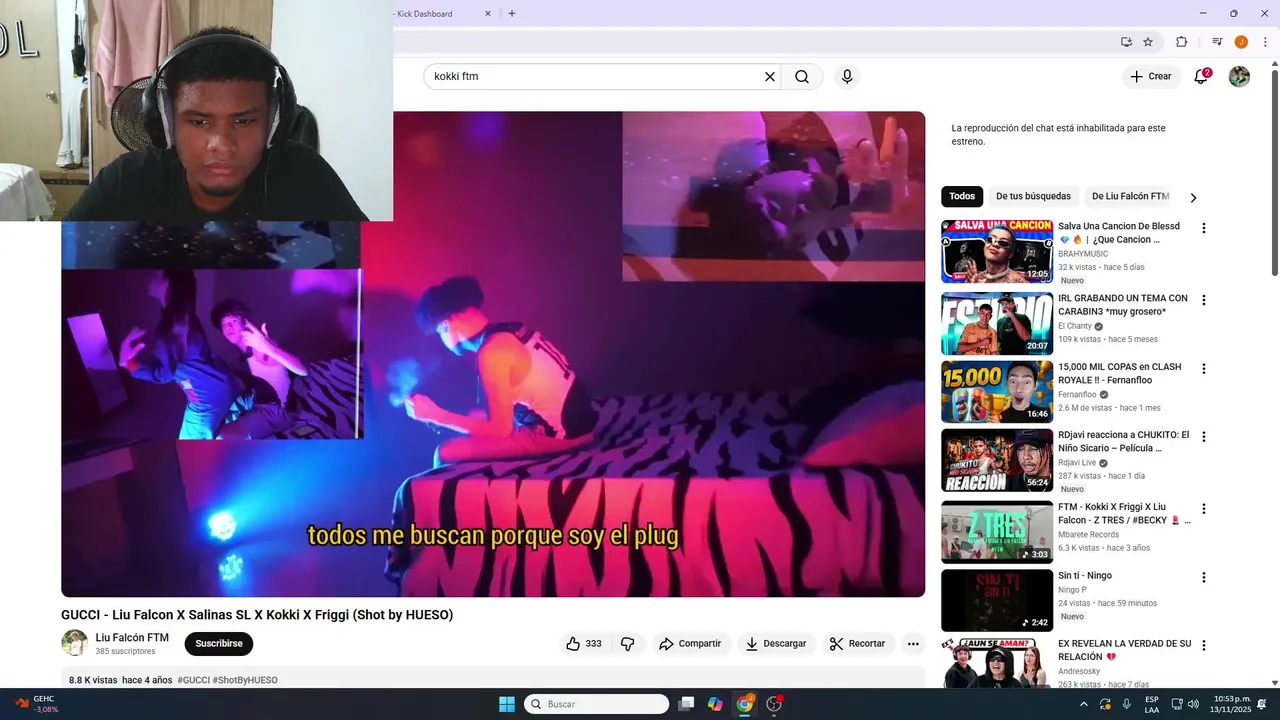Select De tus búsquedas filter chip
This screenshot has width=1280, height=720.
pyautogui.click(x=1033, y=196)
